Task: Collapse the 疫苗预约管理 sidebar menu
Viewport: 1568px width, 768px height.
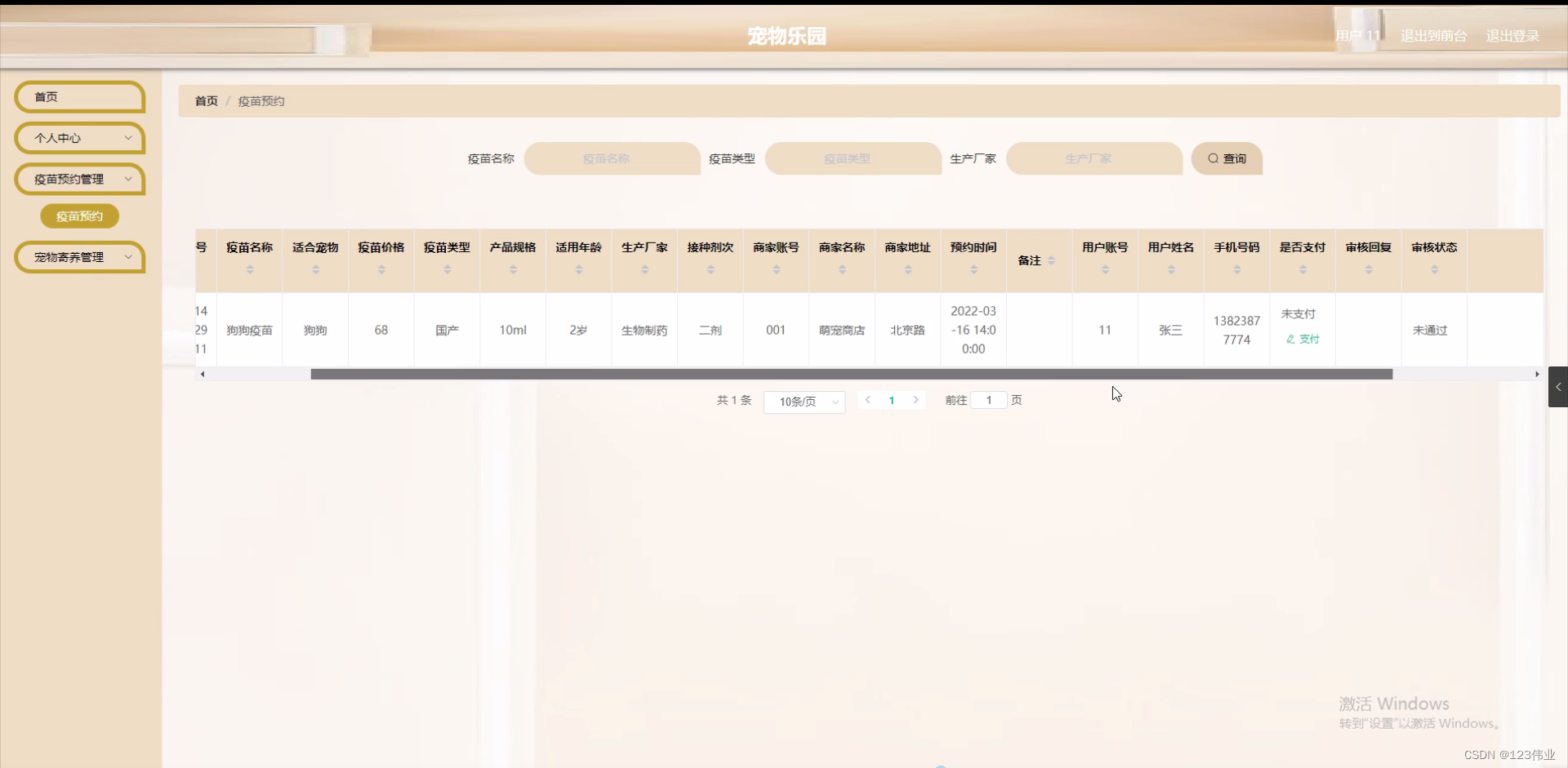Action: click(79, 179)
